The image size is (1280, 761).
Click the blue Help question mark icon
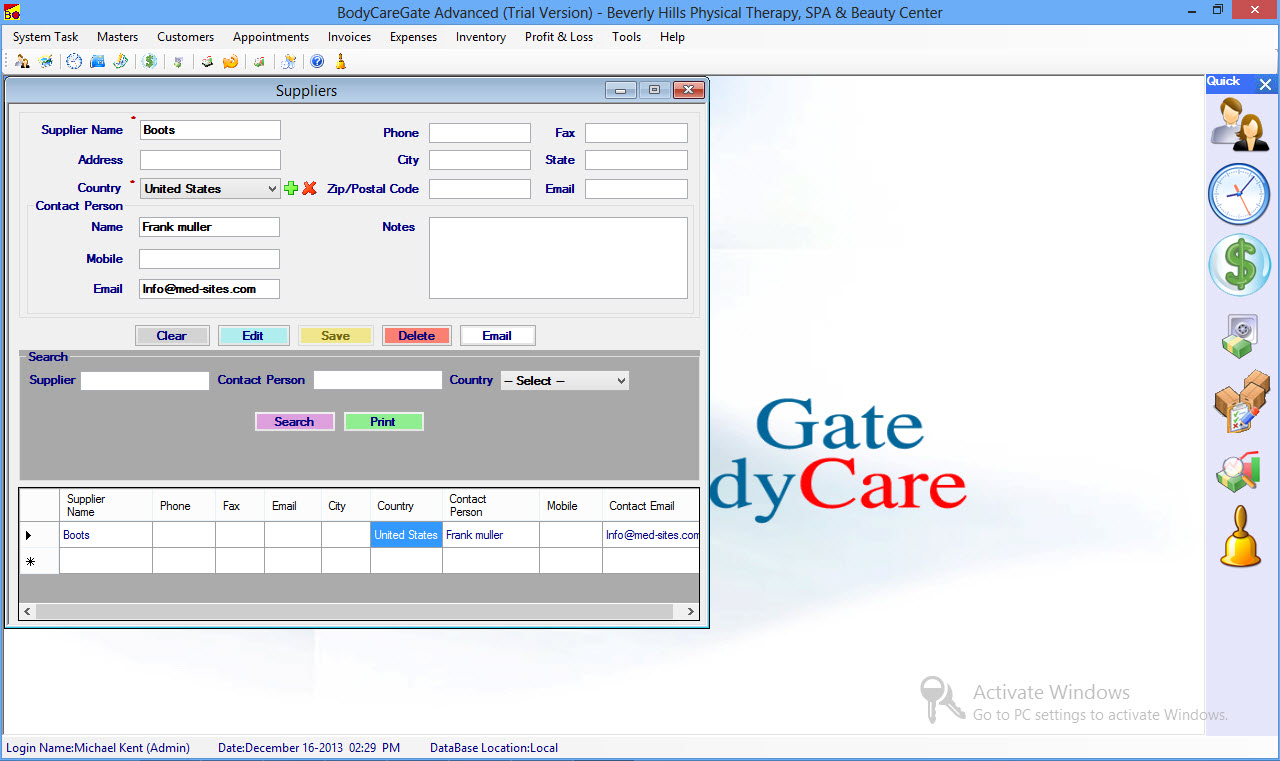317,62
